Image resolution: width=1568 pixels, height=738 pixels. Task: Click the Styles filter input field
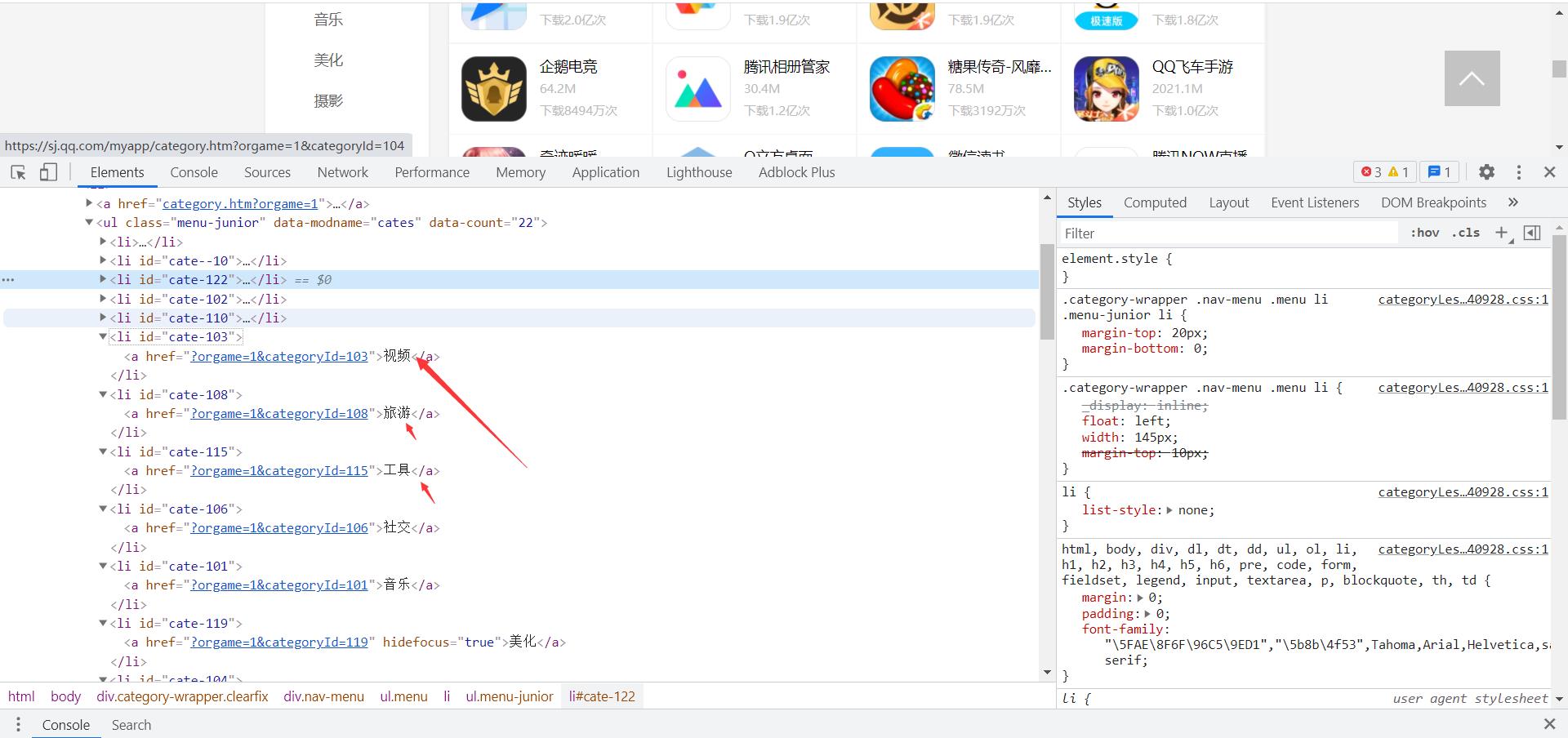(1229, 233)
